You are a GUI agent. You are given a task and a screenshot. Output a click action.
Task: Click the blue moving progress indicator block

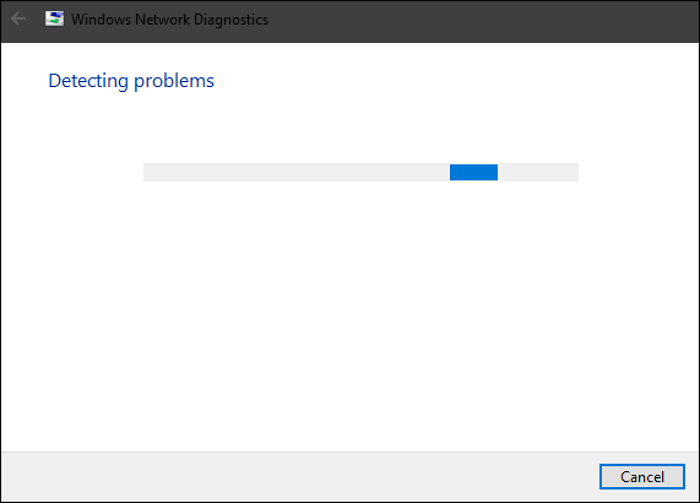(474, 172)
